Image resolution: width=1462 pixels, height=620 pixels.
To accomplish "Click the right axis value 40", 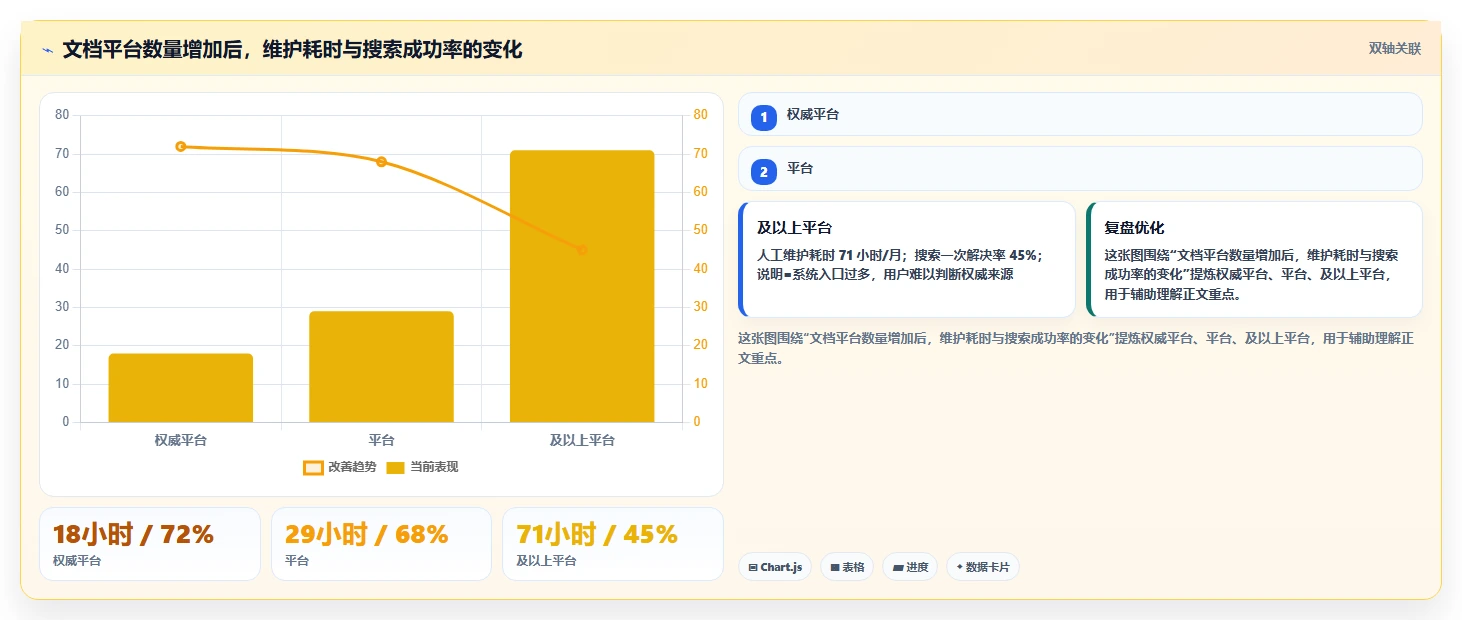I will coord(700,268).
